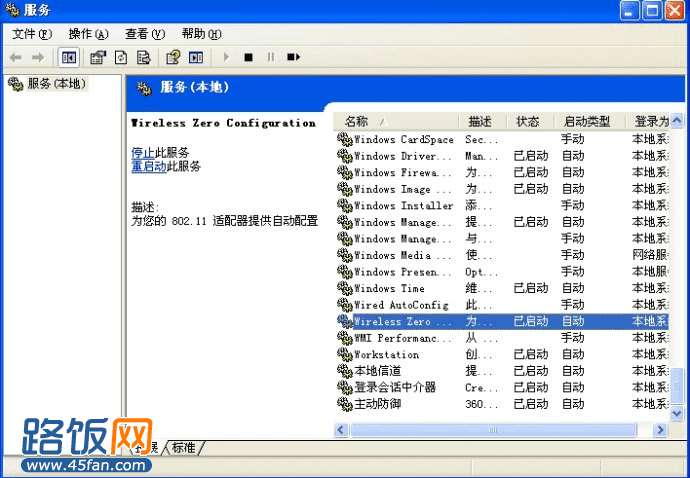Viewport: 690px width, 478px height.
Task: Click the gear icon of Windows Installer
Action: (345, 206)
